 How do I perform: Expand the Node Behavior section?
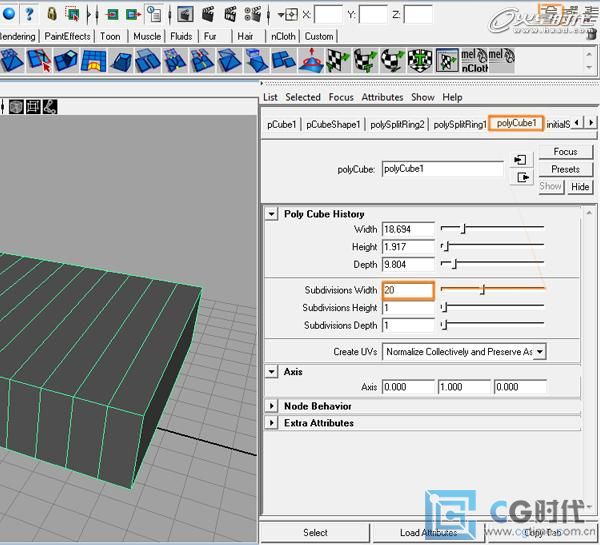click(x=271, y=406)
